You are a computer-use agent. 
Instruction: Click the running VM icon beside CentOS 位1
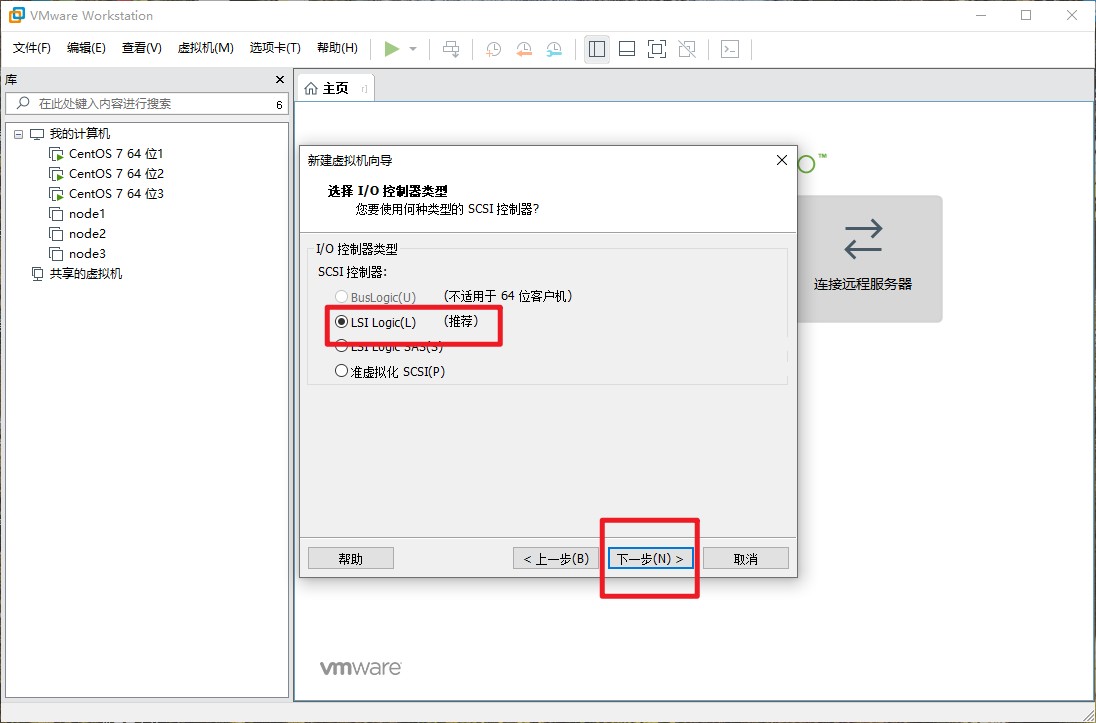pos(56,154)
